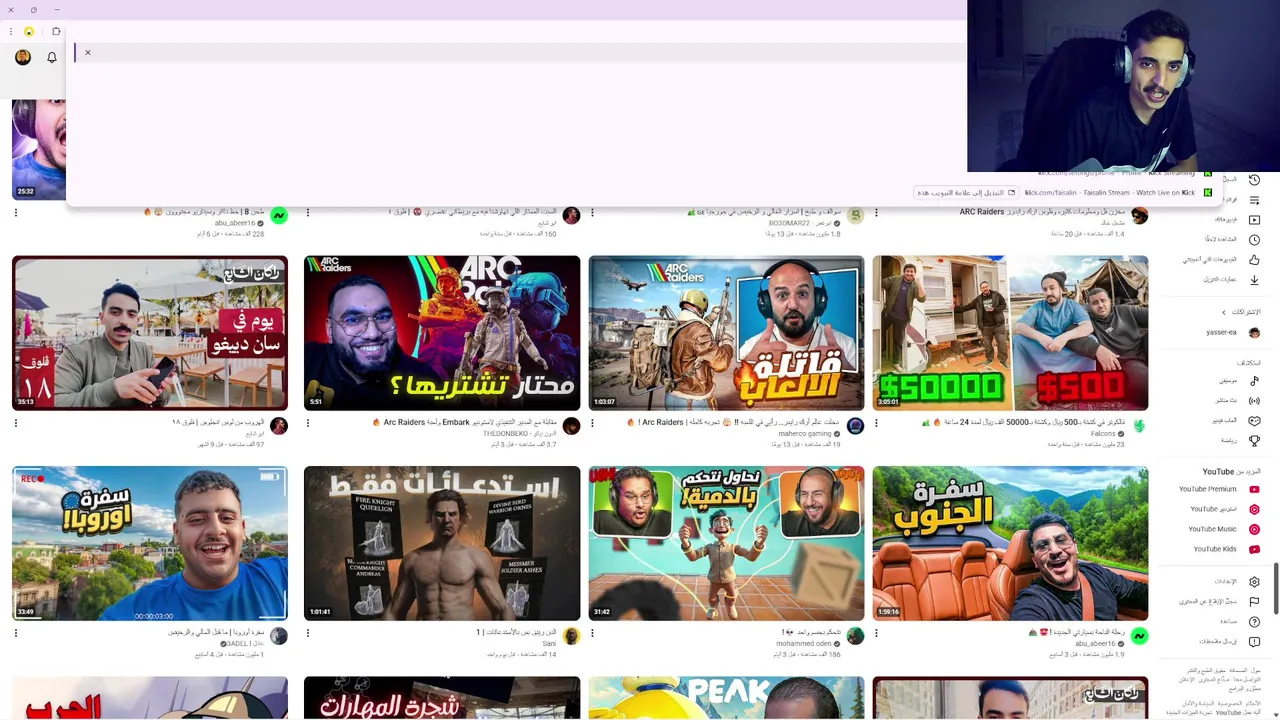Image resolution: width=1280 pixels, height=720 pixels.
Task: Open the Embark Arc Raiders interview title
Action: coord(462,422)
